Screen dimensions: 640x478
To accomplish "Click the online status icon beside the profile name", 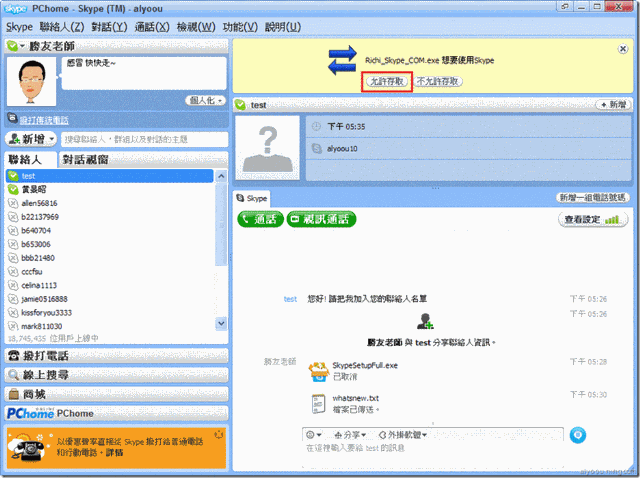I will [12, 46].
